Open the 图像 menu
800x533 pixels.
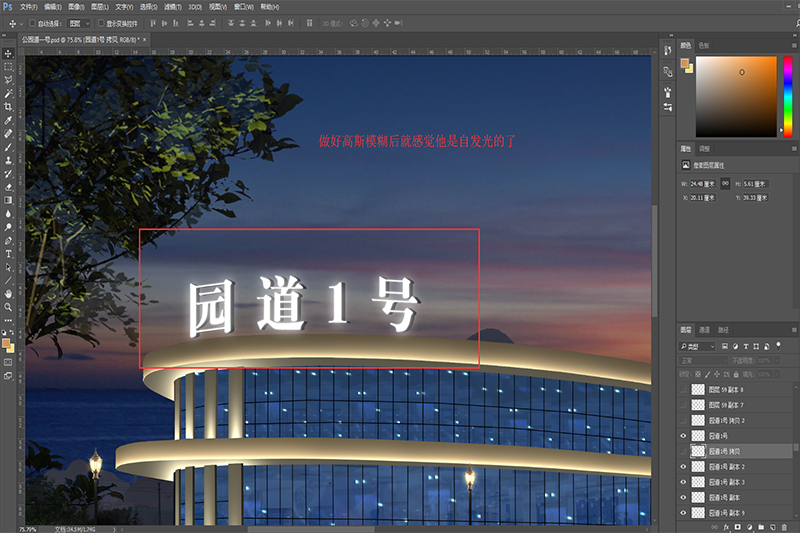[x=76, y=6]
